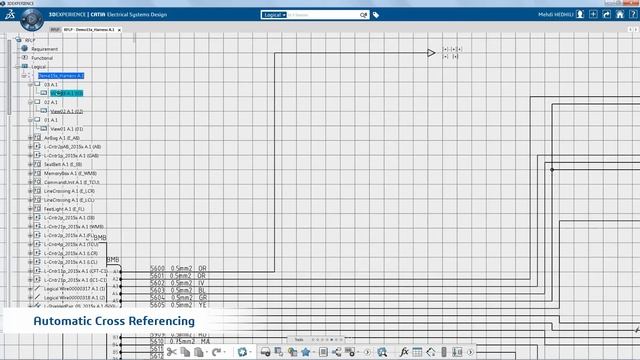Click the wire junction dot on schematic
The width and height of the screenshot is (640, 360).
point(552,169)
